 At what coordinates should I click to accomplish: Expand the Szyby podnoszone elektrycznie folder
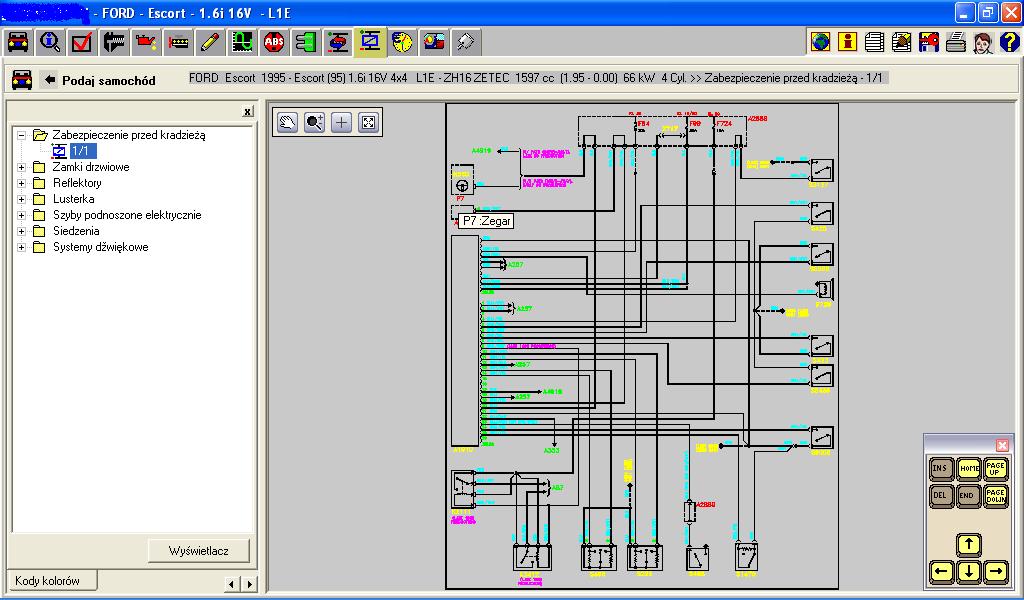pyautogui.click(x=22, y=215)
